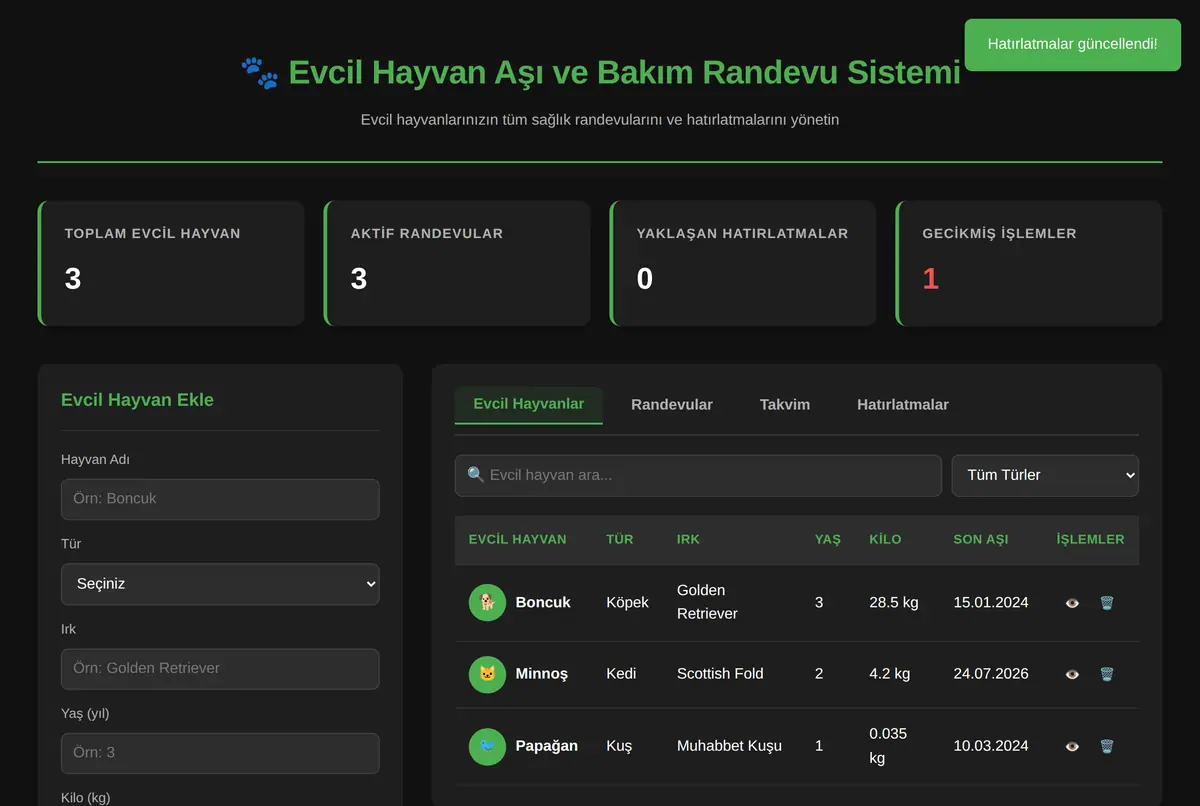The height and width of the screenshot is (806, 1200).
Task: Click the 'Muhabbet Kuşu' breed cell
Action: coord(729,746)
